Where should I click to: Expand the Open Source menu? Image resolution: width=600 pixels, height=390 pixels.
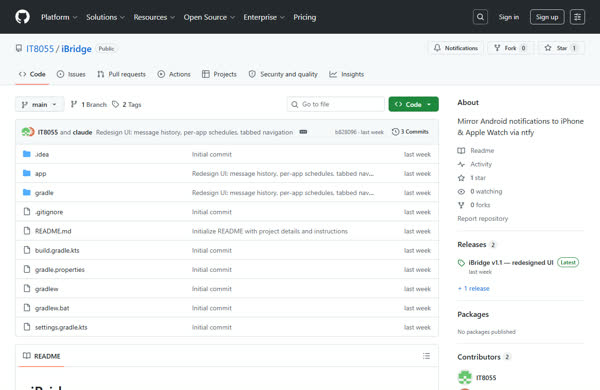pos(209,17)
